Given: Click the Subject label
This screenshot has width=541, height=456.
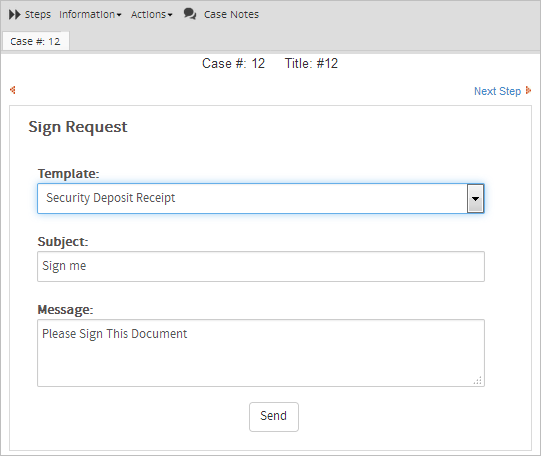Looking at the screenshot, I should 63,242.
